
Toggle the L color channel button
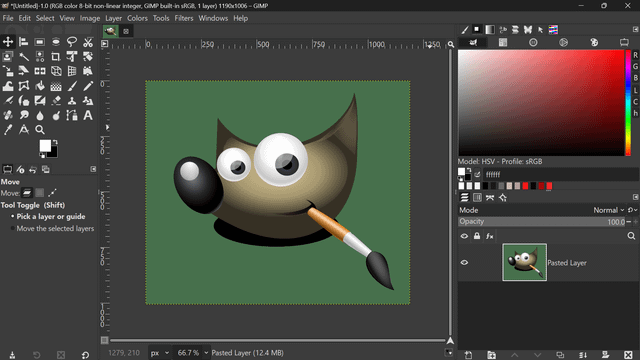pyautogui.click(x=635, y=90)
